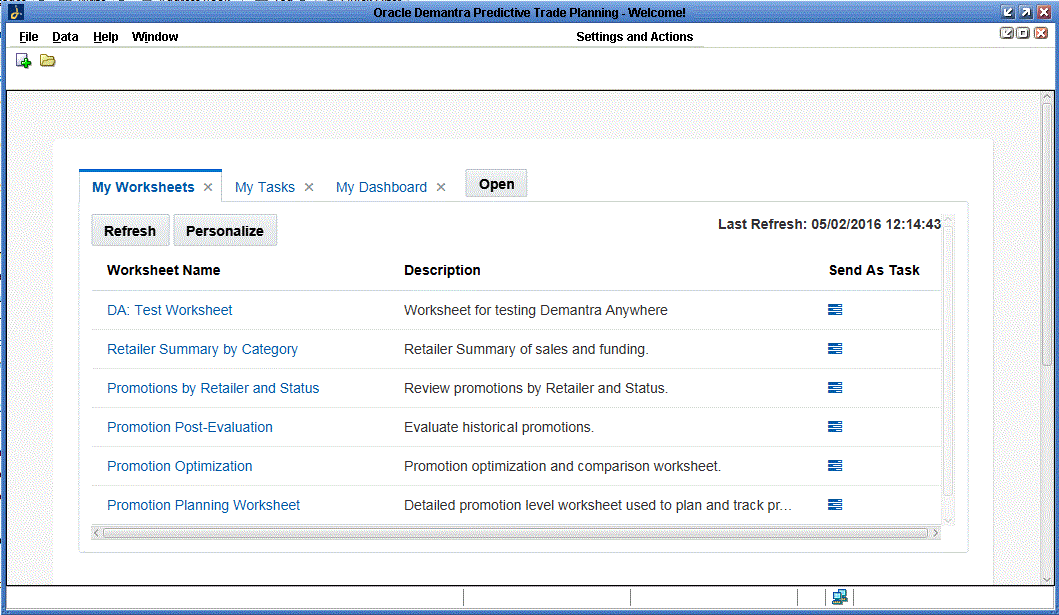
Task: Click the Demantra application icon in title bar
Action: 15,12
